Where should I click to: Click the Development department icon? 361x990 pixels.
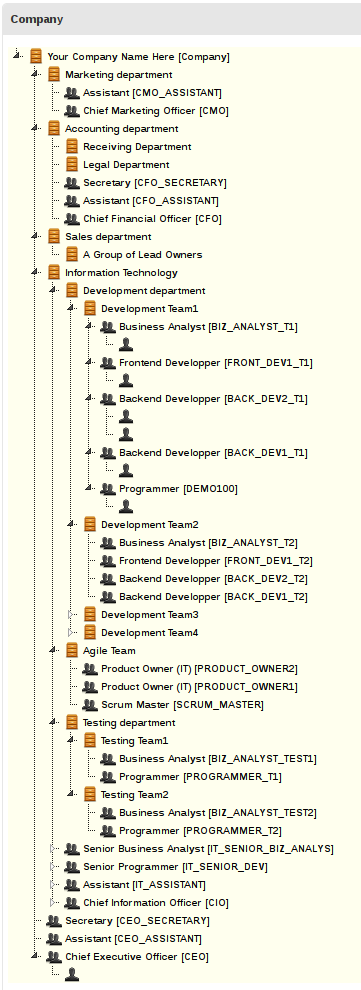click(72, 290)
